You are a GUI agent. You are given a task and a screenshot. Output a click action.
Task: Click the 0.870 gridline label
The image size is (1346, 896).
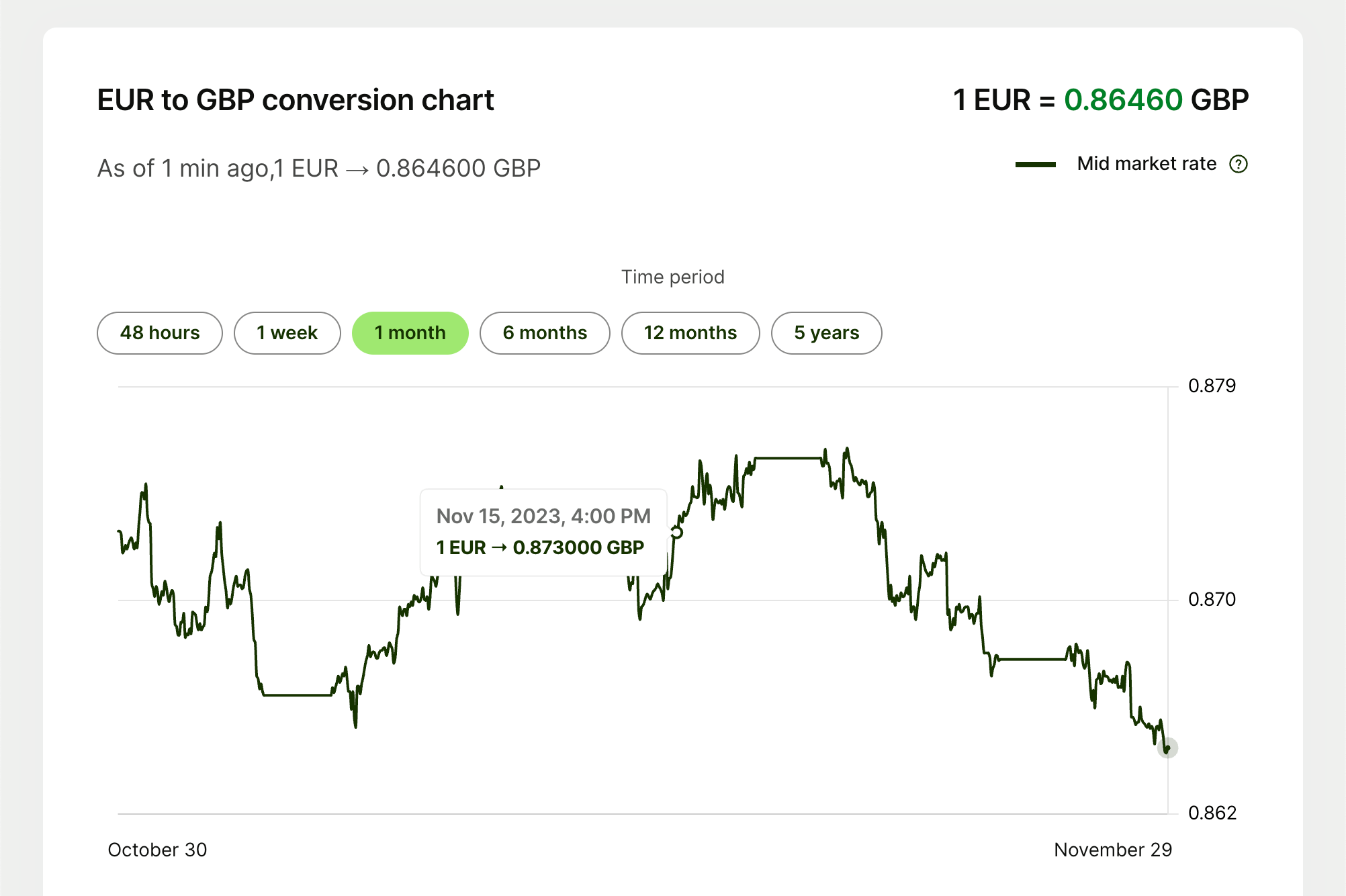tap(1214, 599)
